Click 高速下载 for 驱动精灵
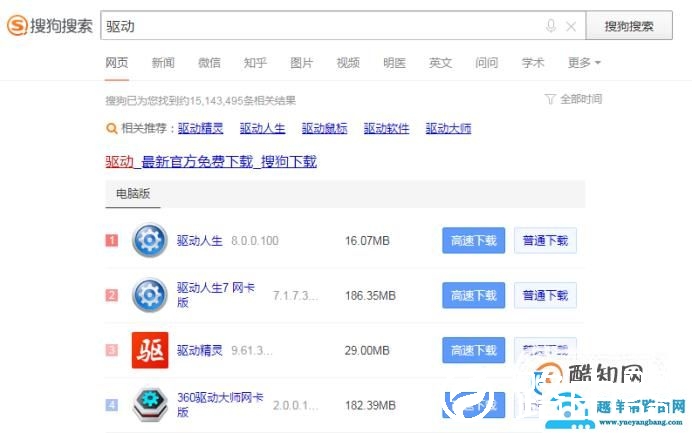This screenshot has height=433, width=692. point(474,350)
